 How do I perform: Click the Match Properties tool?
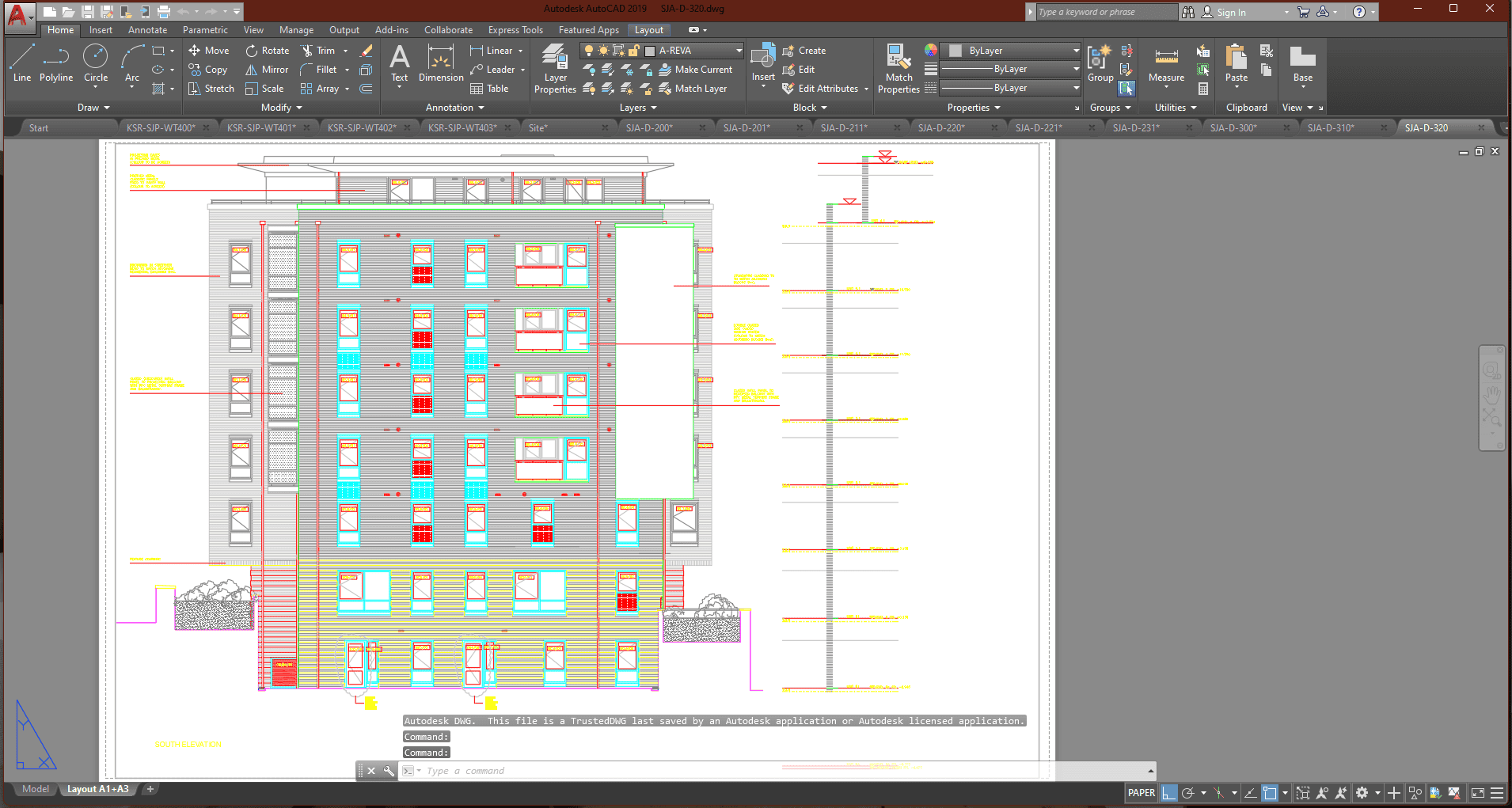click(x=898, y=69)
